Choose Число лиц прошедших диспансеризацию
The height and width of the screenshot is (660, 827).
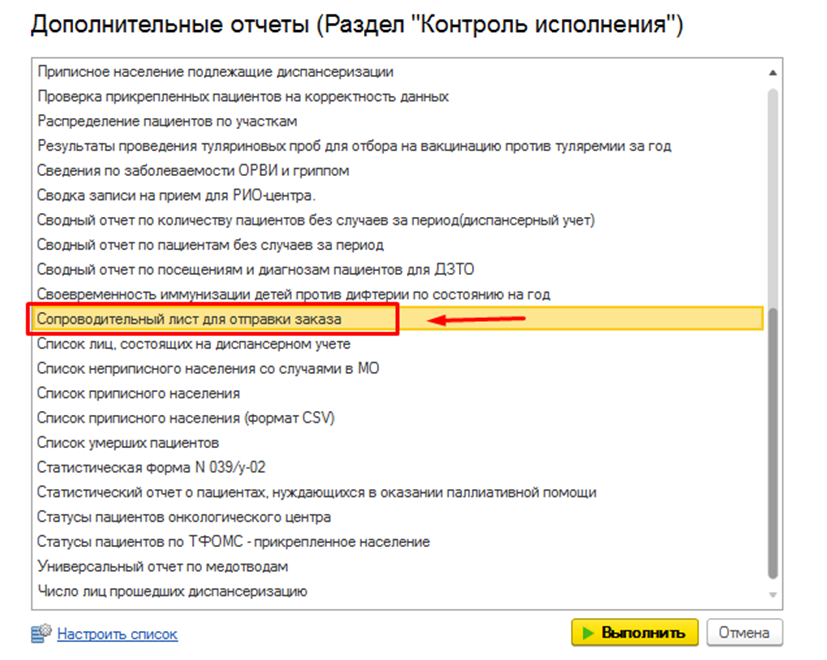coord(171,591)
